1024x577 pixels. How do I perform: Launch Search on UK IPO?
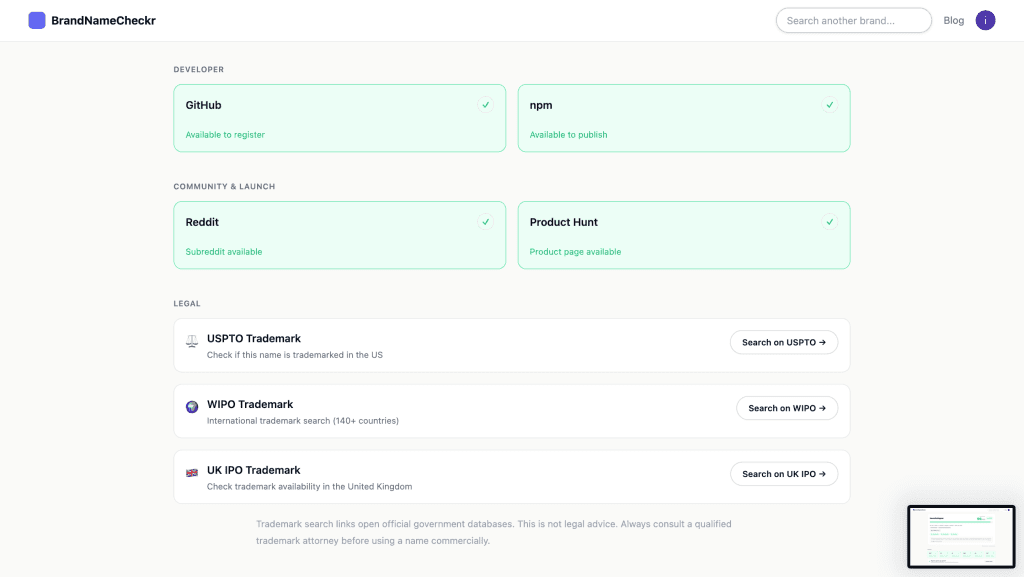pyautogui.click(x=784, y=474)
